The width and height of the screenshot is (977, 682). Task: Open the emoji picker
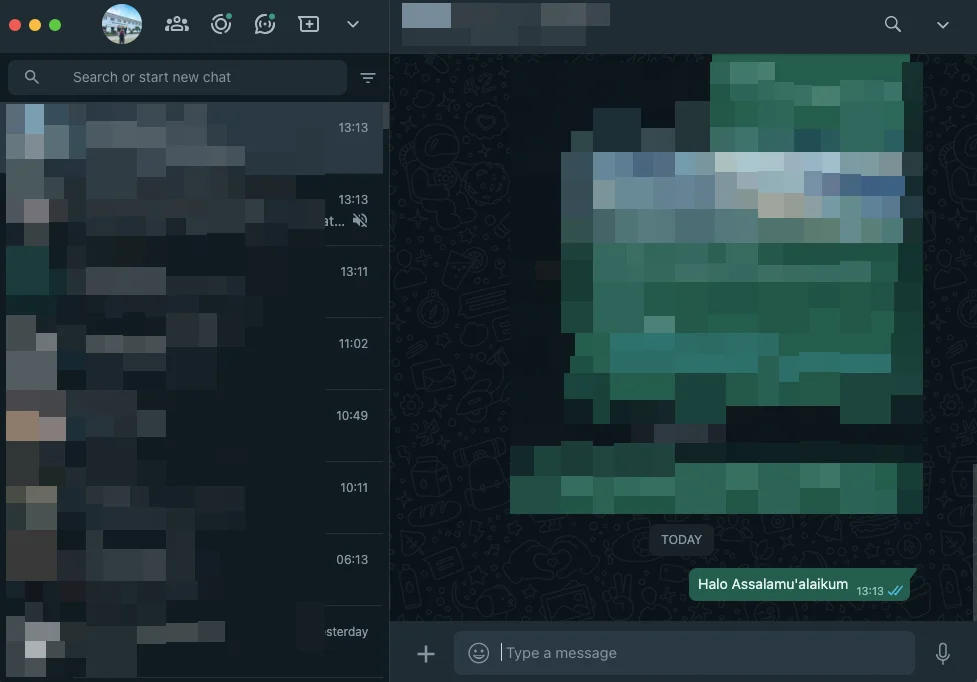tap(479, 653)
